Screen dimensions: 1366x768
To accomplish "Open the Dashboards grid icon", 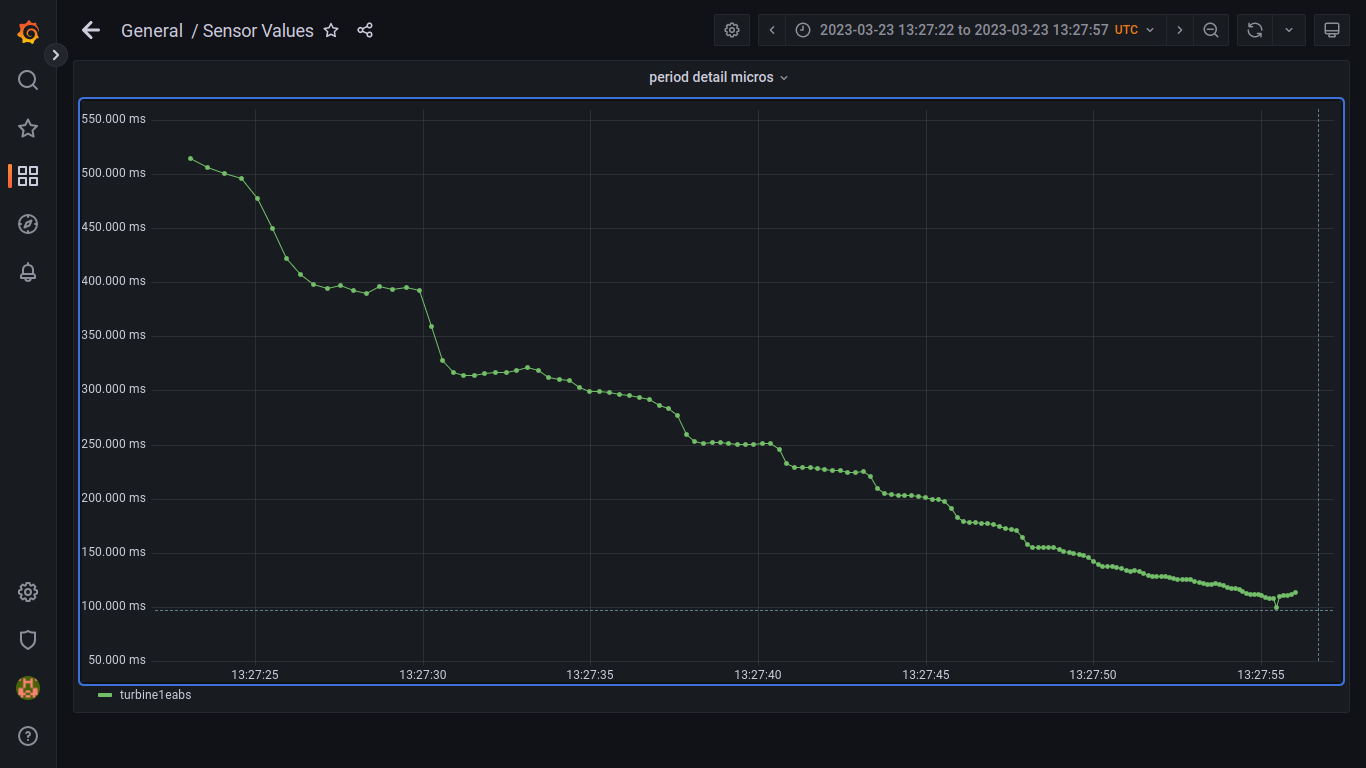I will click(28, 176).
